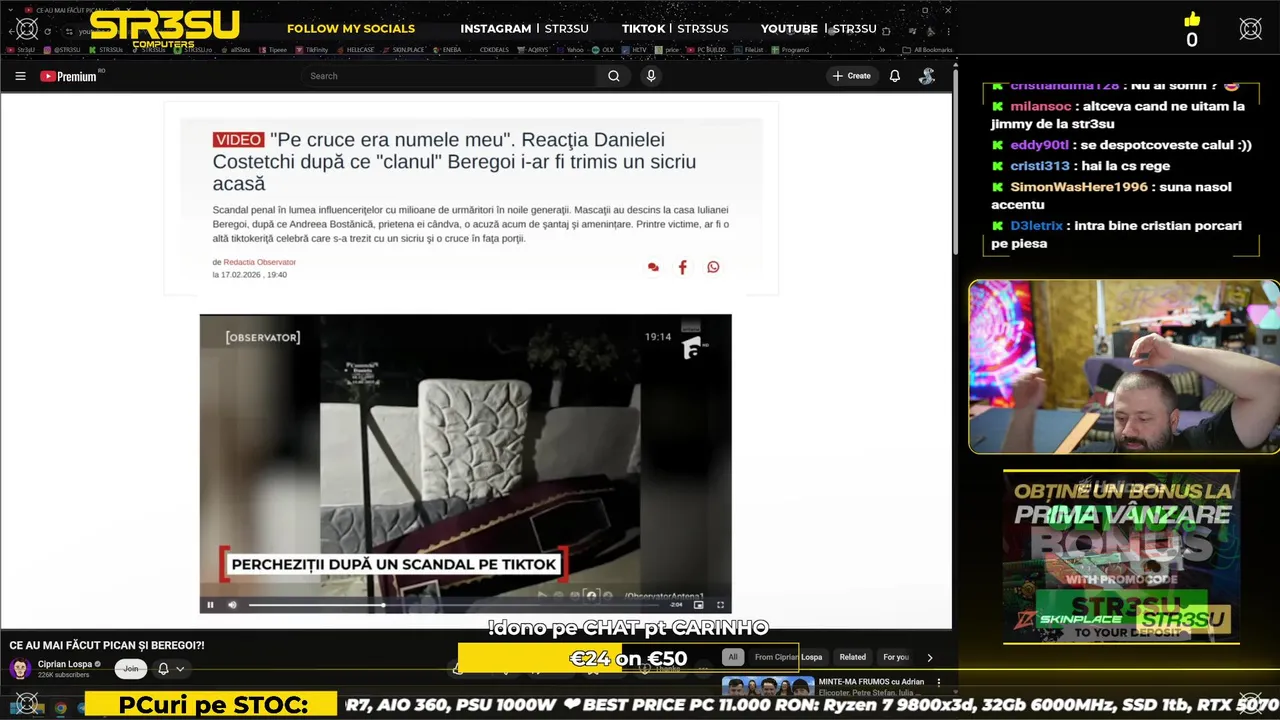The height and width of the screenshot is (720, 1280).
Task: Open options for MINTE-MA FRUMOS video
Action: pyautogui.click(x=938, y=682)
